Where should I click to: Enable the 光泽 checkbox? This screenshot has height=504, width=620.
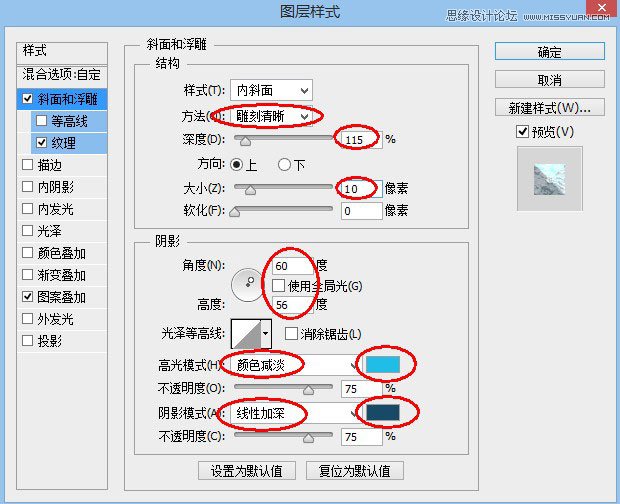pyautogui.click(x=27, y=230)
